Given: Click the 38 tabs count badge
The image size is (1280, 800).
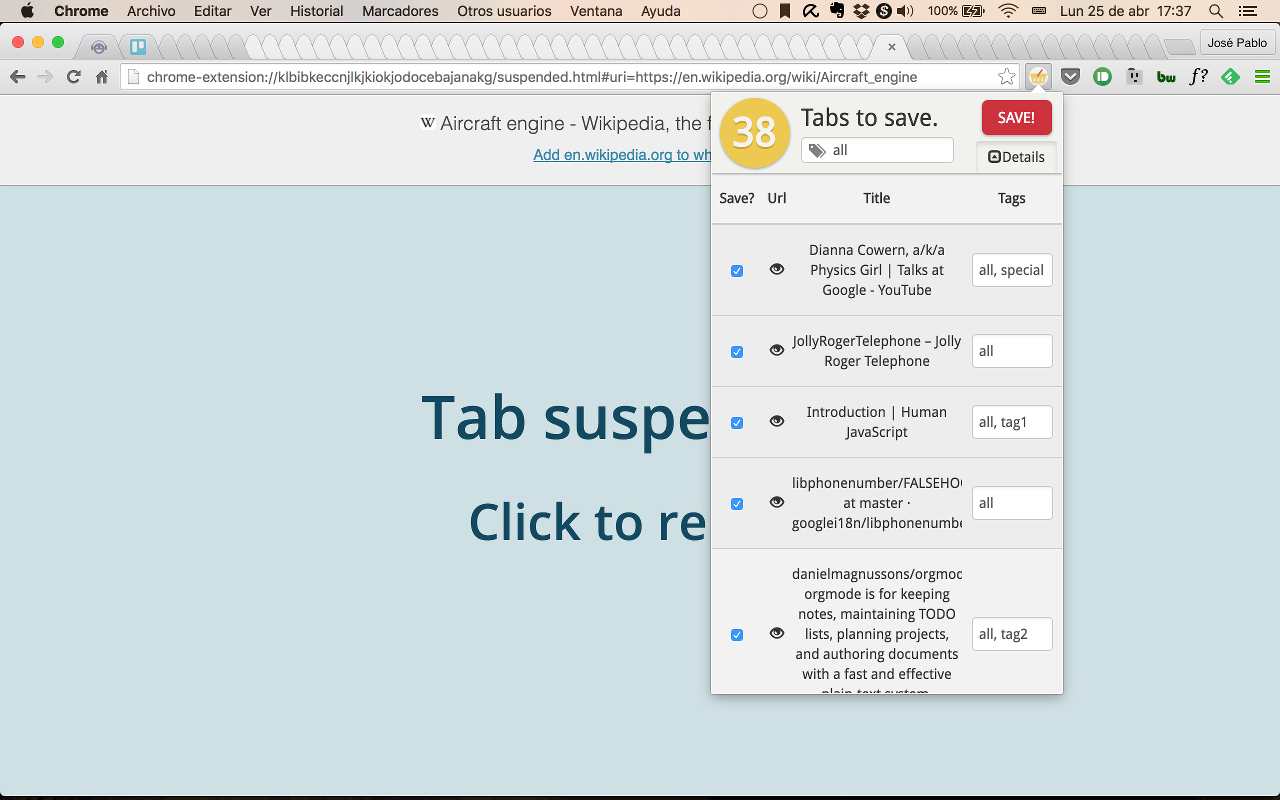Looking at the screenshot, I should [x=754, y=132].
